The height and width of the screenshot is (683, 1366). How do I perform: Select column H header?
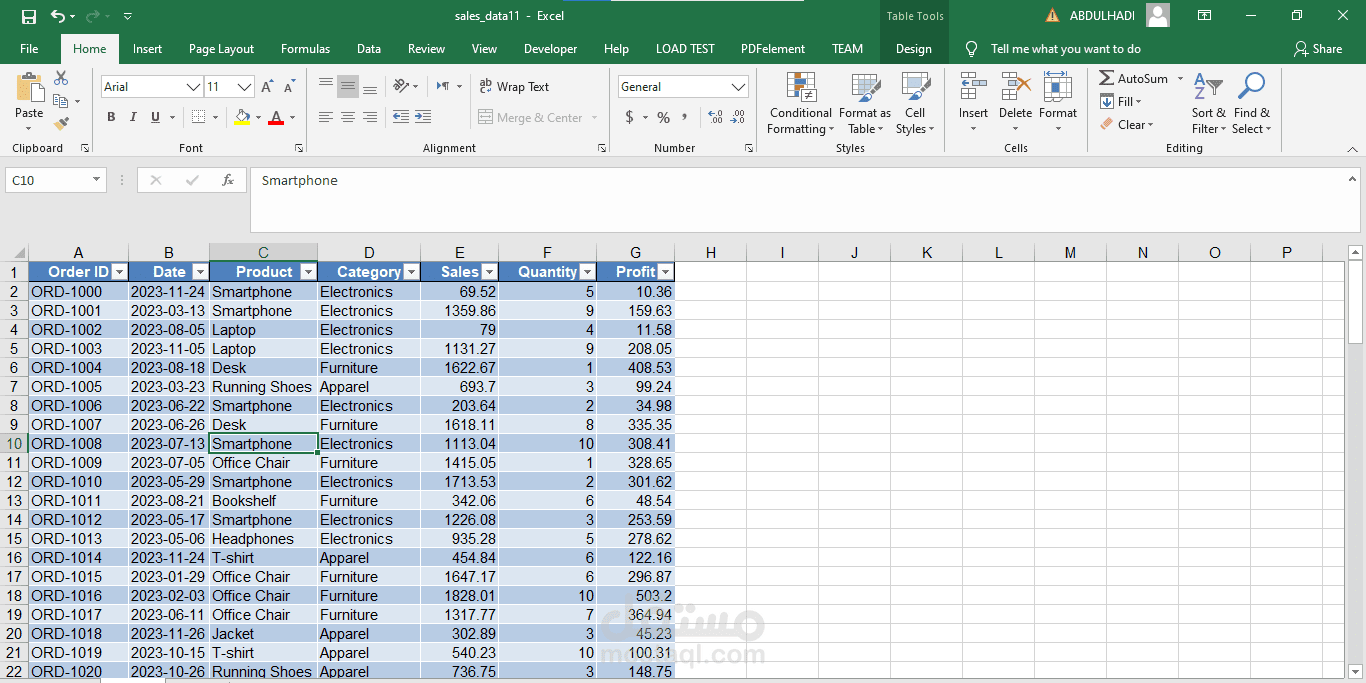point(710,252)
